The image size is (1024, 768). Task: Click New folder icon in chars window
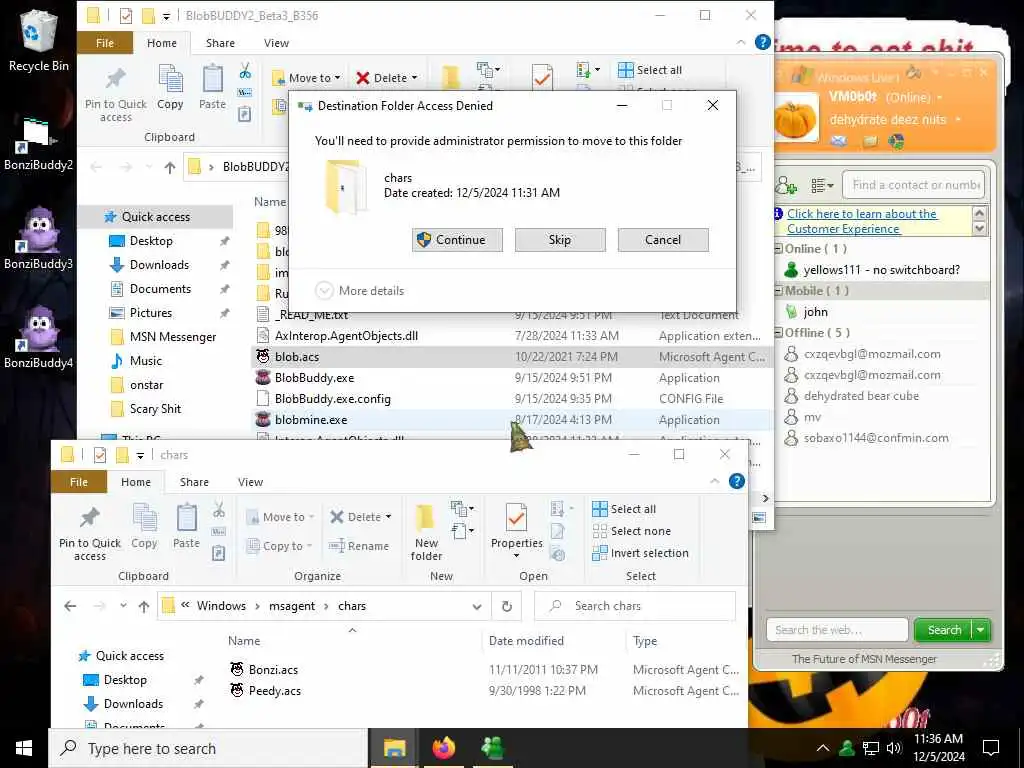tap(426, 533)
